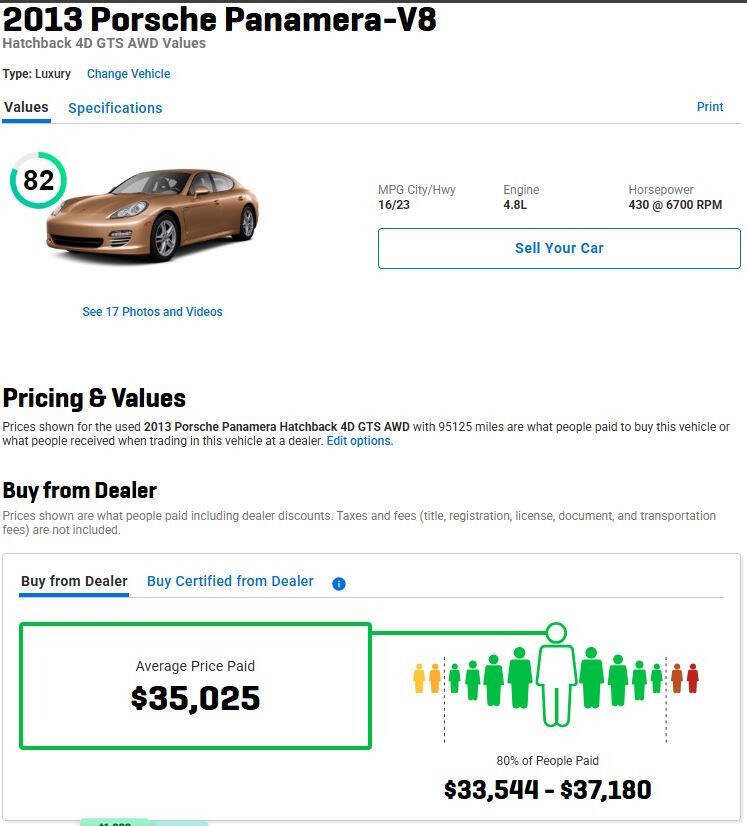This screenshot has height=826, width=747.
Task: Click the Print link
Action: (710, 107)
